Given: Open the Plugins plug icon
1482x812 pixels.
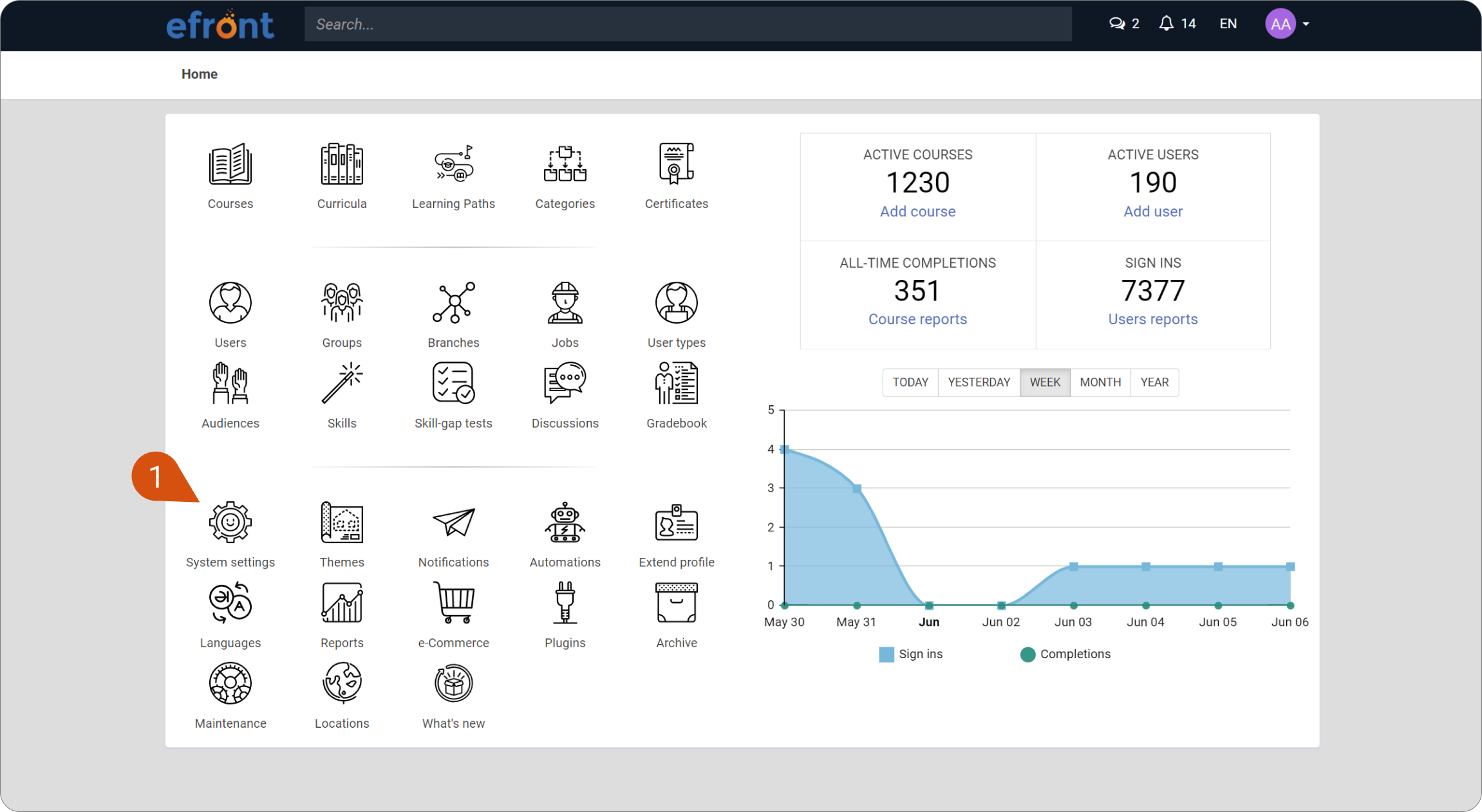Looking at the screenshot, I should (565, 603).
